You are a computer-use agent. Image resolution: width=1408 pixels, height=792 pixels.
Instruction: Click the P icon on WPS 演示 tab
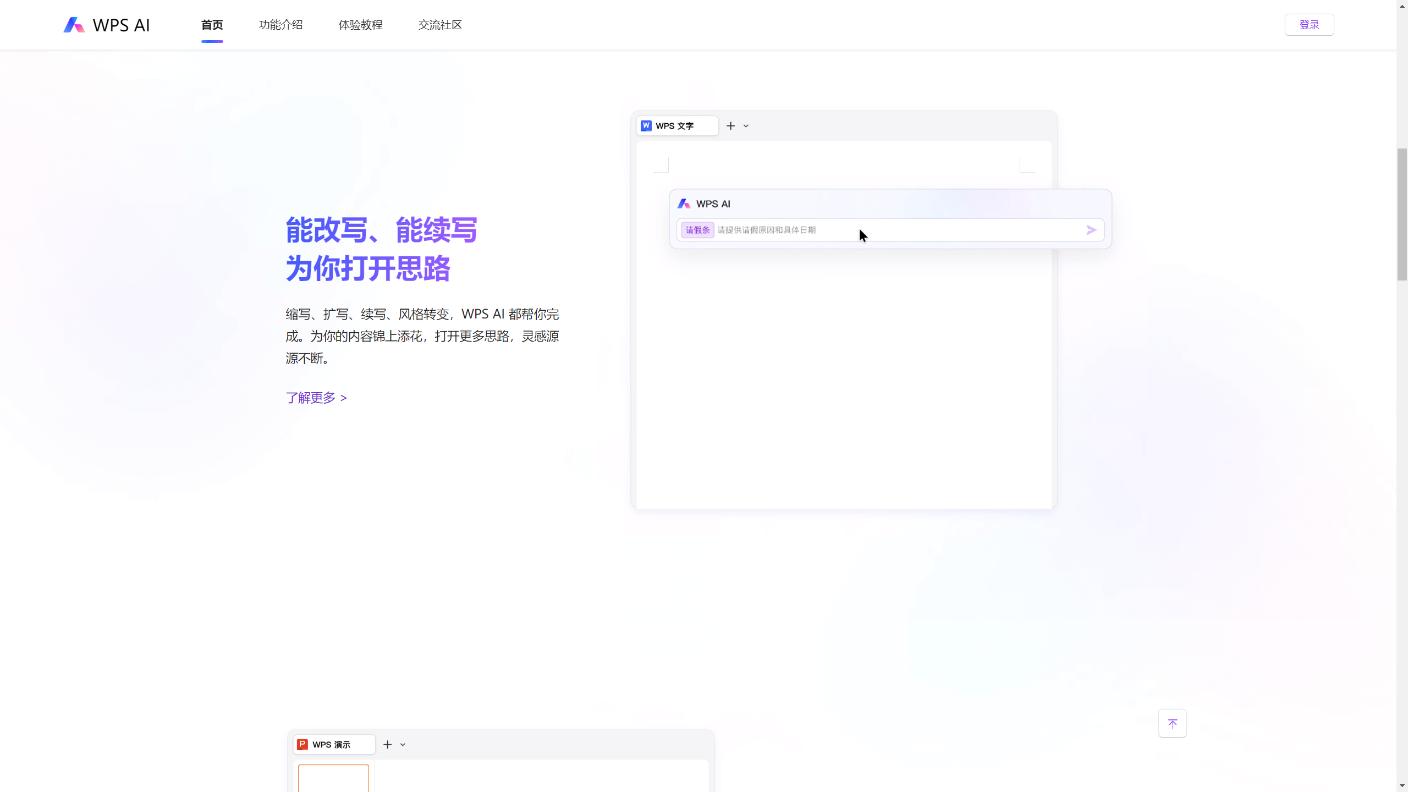(302, 744)
